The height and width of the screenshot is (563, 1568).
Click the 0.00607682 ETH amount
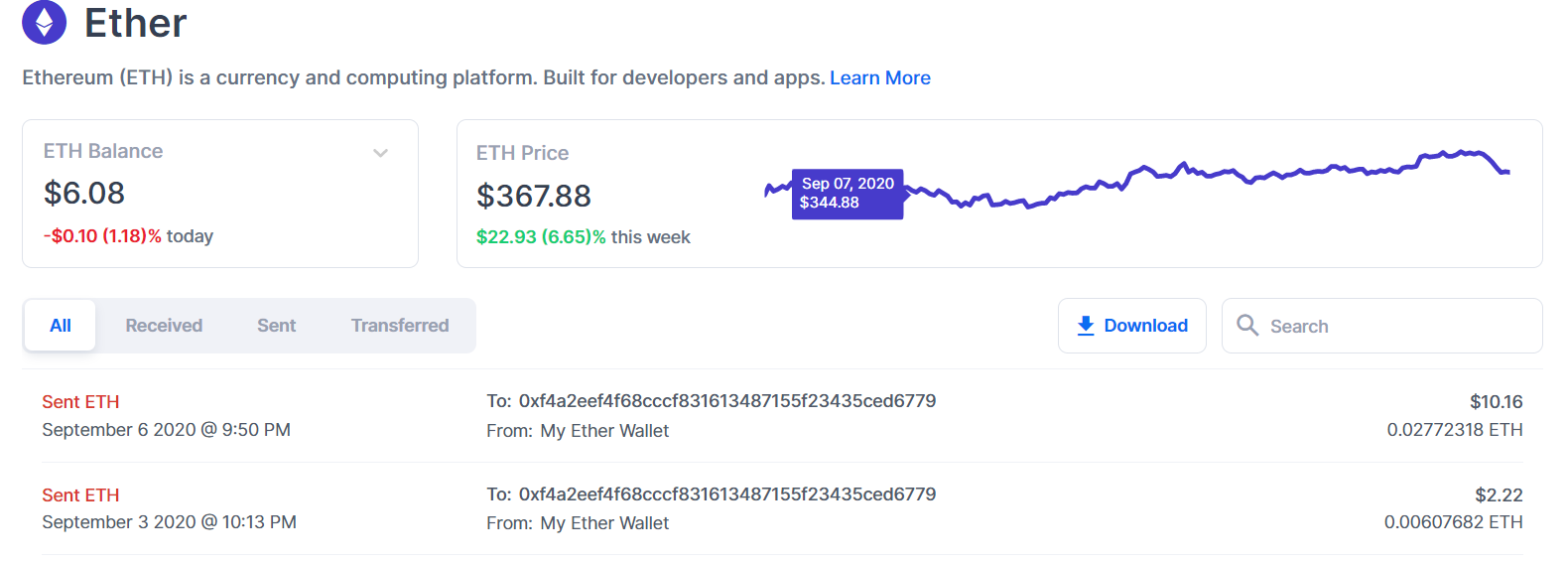click(x=1453, y=522)
